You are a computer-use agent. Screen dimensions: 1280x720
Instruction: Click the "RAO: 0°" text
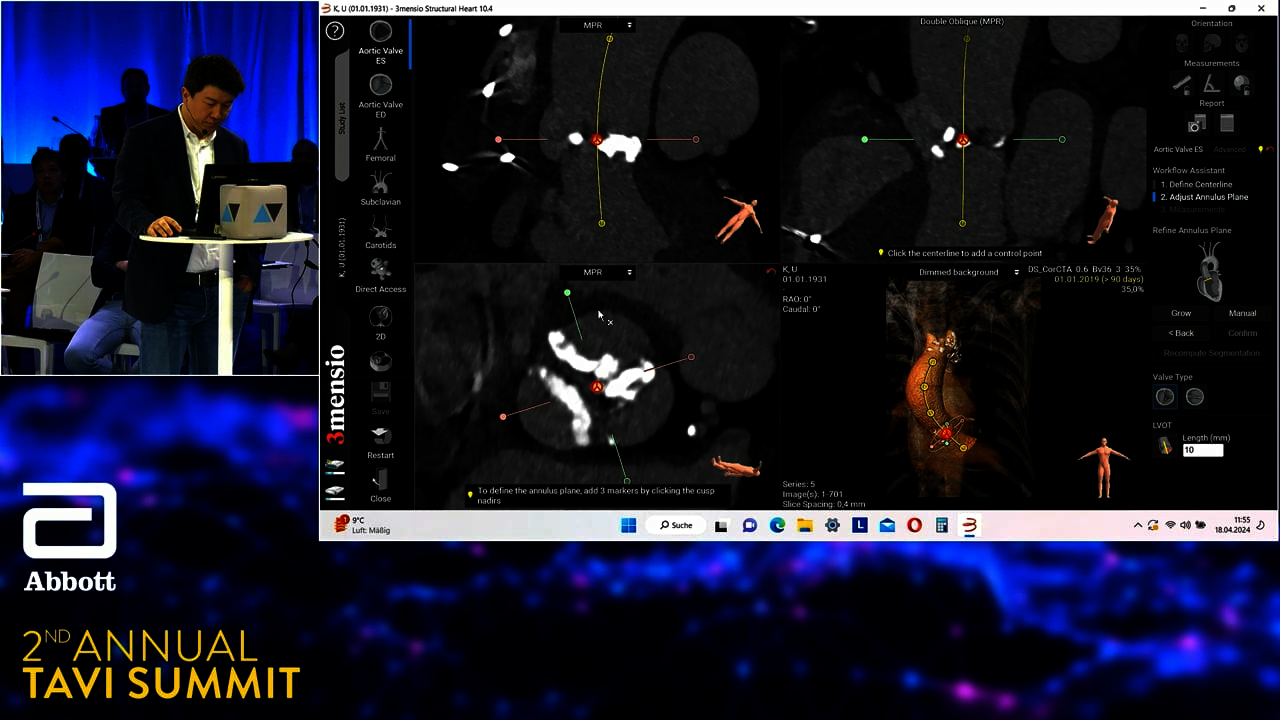(797, 299)
